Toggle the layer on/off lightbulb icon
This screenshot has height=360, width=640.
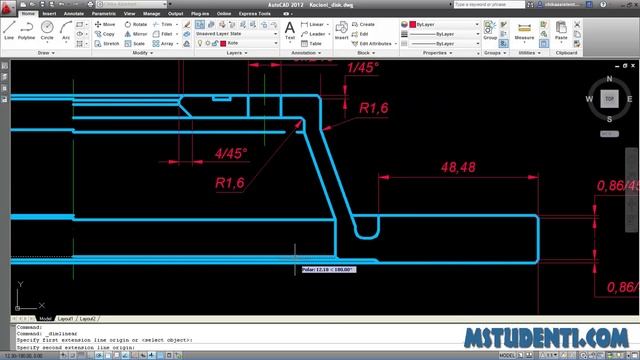tap(200, 43)
